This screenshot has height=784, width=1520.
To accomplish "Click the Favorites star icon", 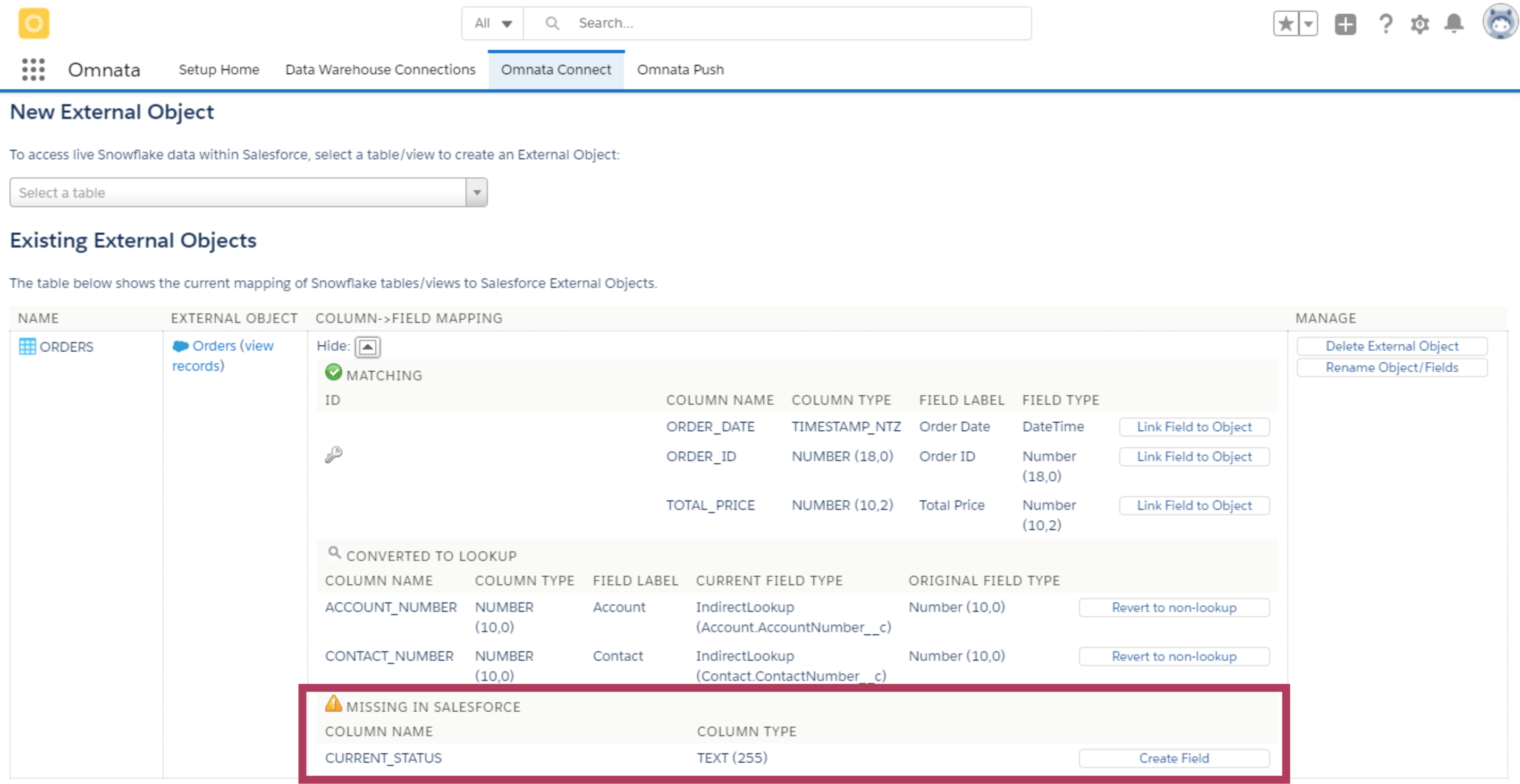I will pos(1286,23).
